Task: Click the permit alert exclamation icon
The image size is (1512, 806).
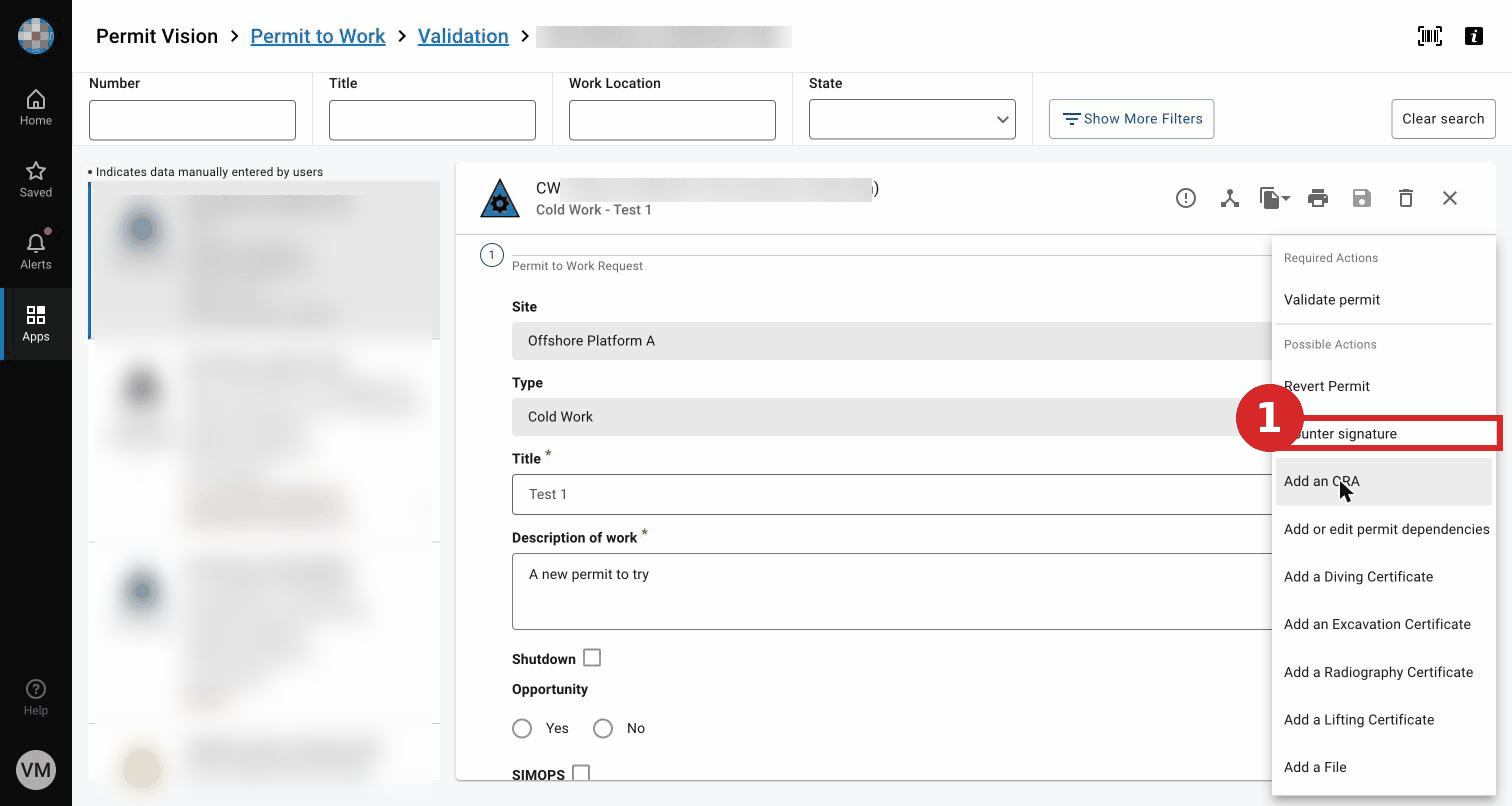Action: [1186, 198]
